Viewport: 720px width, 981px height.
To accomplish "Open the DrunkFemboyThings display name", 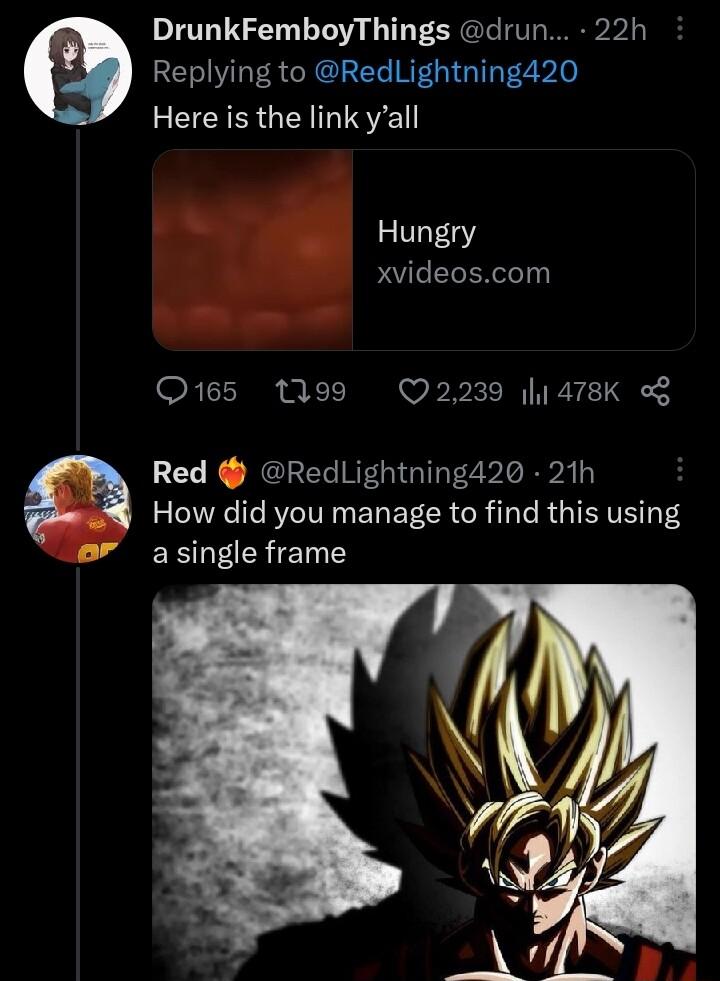I will [300, 31].
